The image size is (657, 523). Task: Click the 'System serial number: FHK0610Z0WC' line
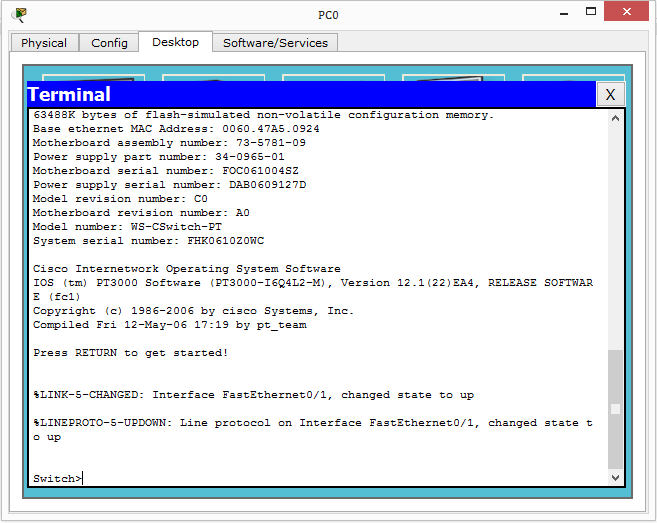click(148, 241)
